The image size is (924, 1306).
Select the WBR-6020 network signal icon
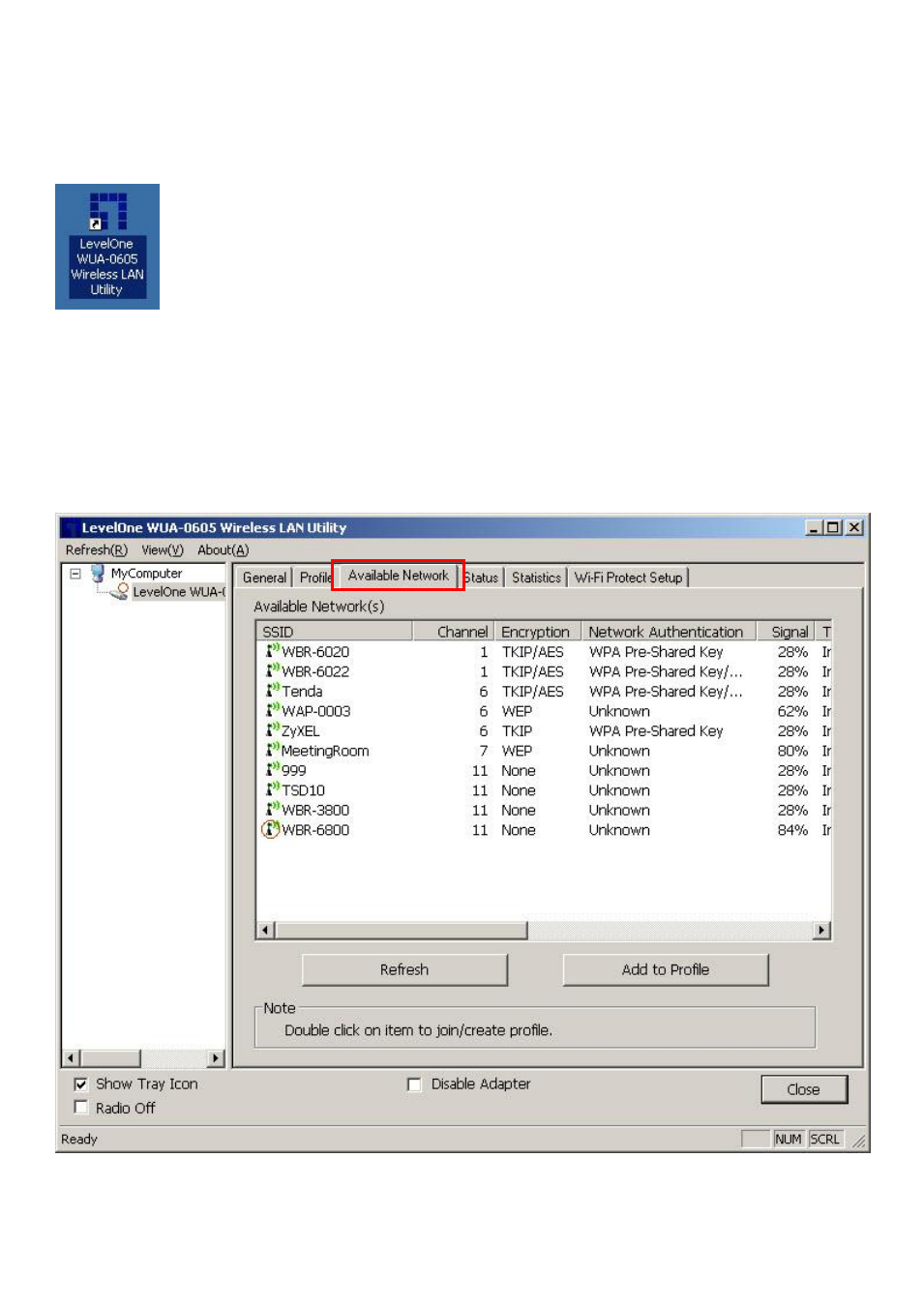click(273, 651)
